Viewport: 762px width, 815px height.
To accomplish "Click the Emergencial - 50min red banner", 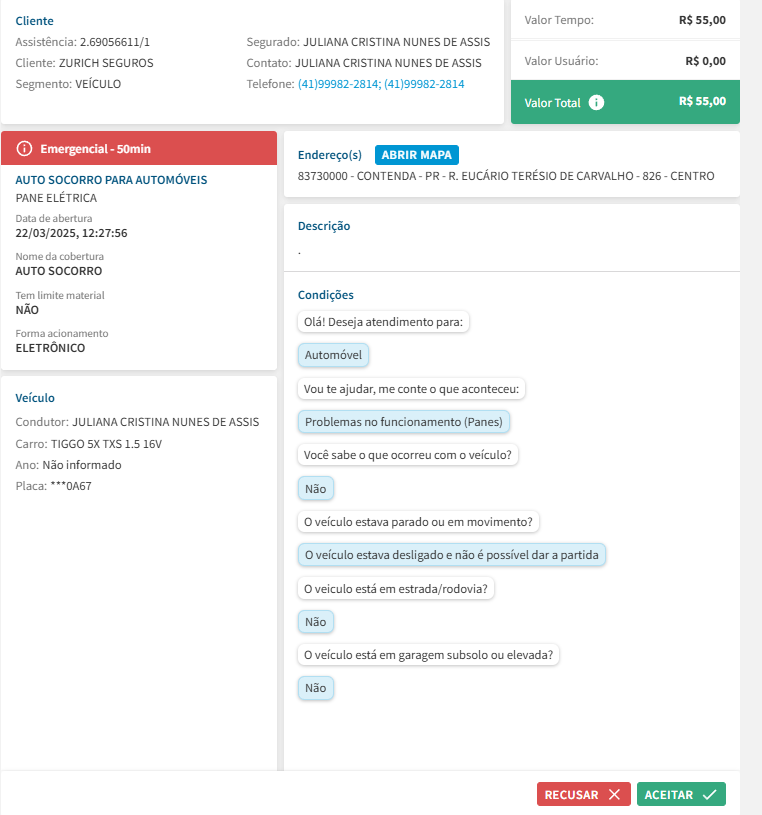I will 139,148.
